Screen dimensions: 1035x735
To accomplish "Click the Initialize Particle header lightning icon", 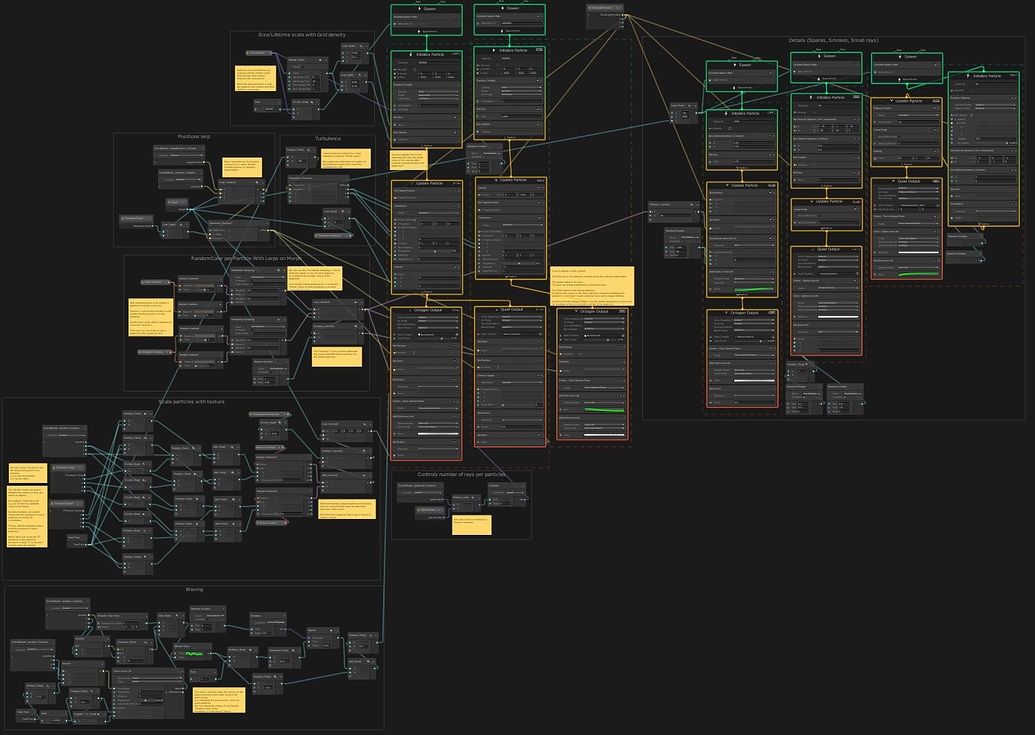I will pos(410,54).
